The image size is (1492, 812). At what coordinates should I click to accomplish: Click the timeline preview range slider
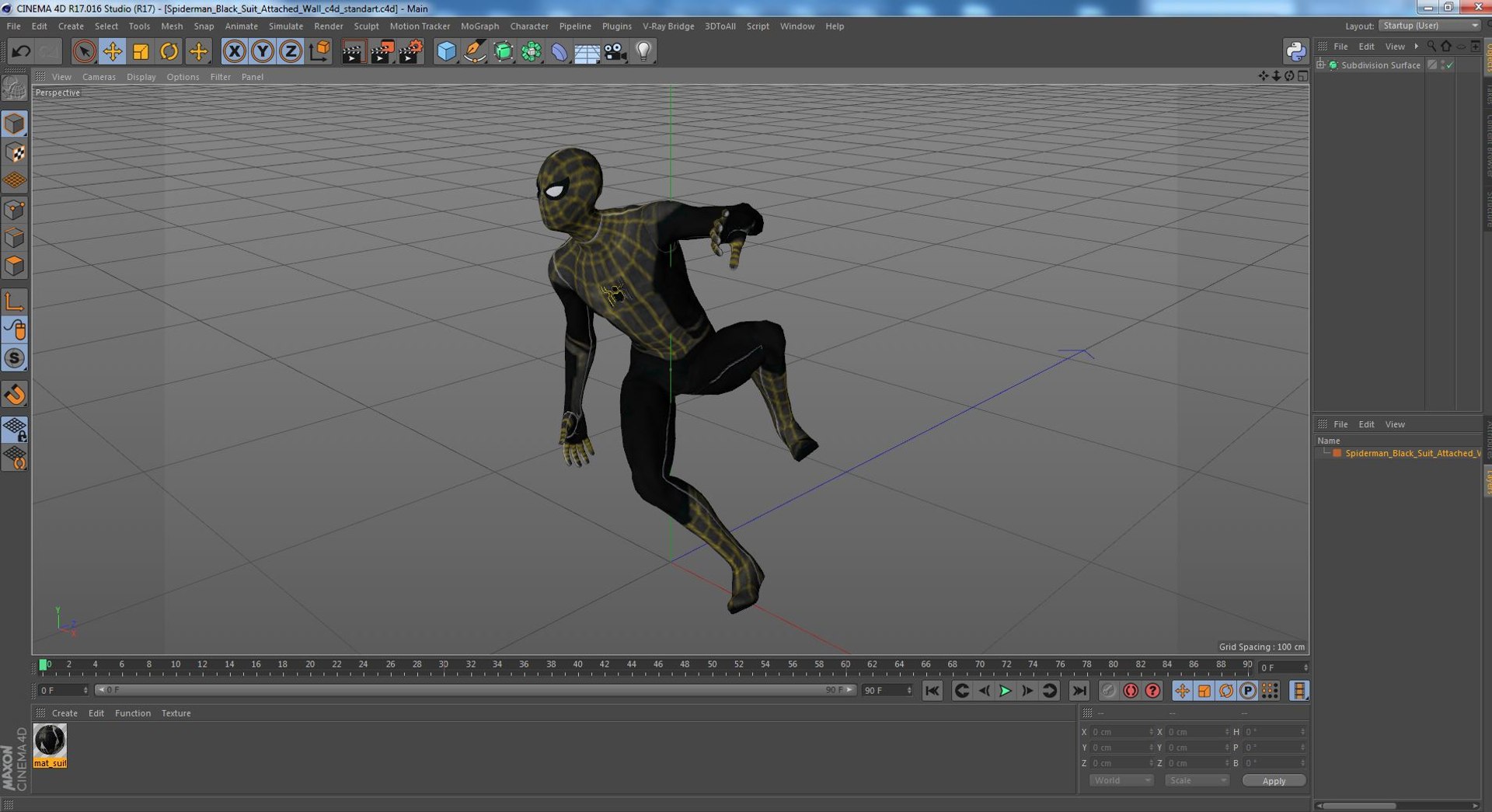coord(476,690)
